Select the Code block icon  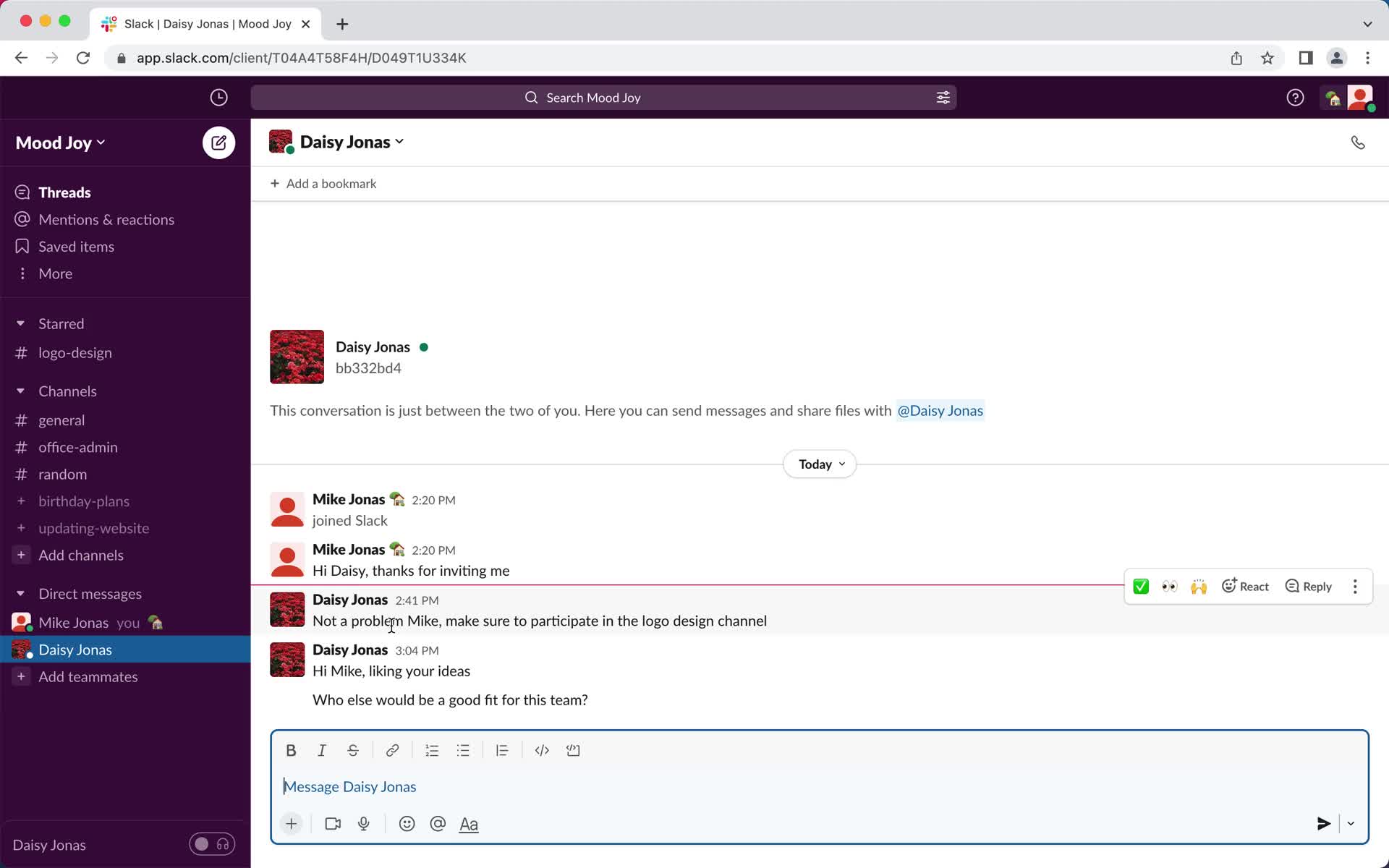[x=572, y=750]
